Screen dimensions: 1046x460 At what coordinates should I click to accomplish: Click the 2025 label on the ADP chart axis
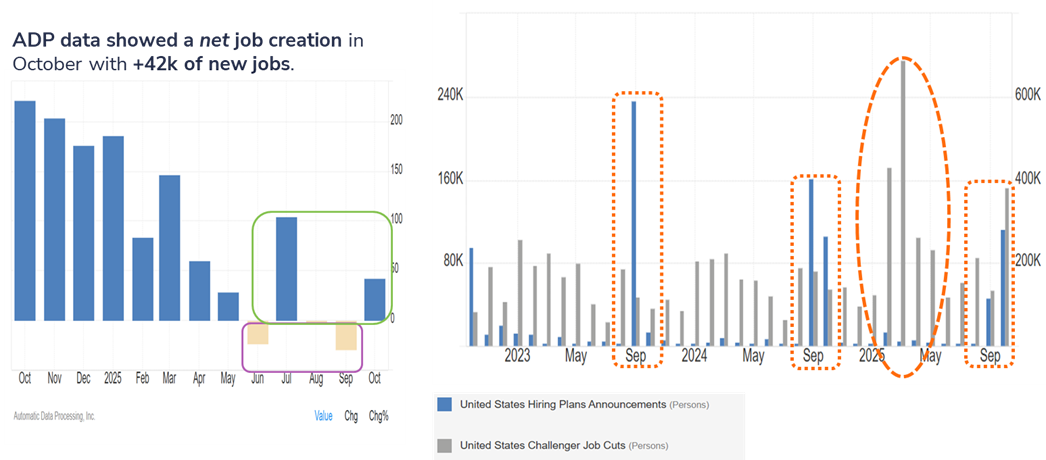tap(113, 379)
